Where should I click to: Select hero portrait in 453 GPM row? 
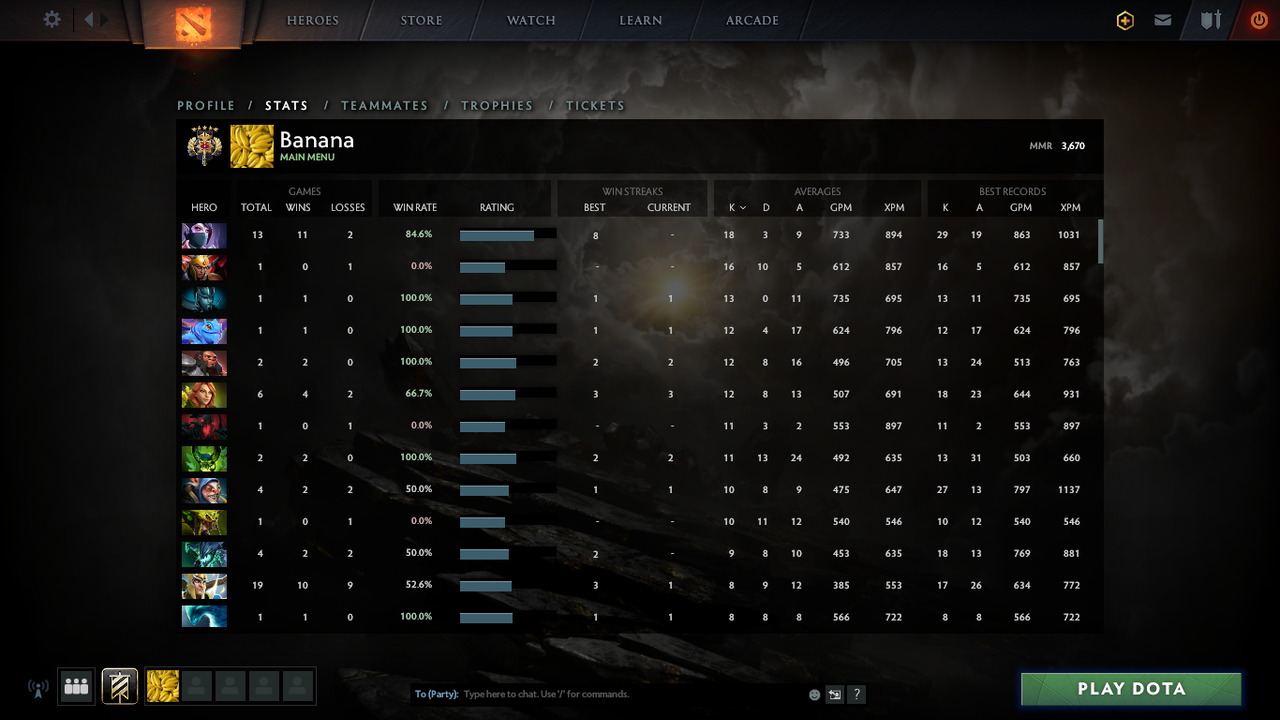204,555
